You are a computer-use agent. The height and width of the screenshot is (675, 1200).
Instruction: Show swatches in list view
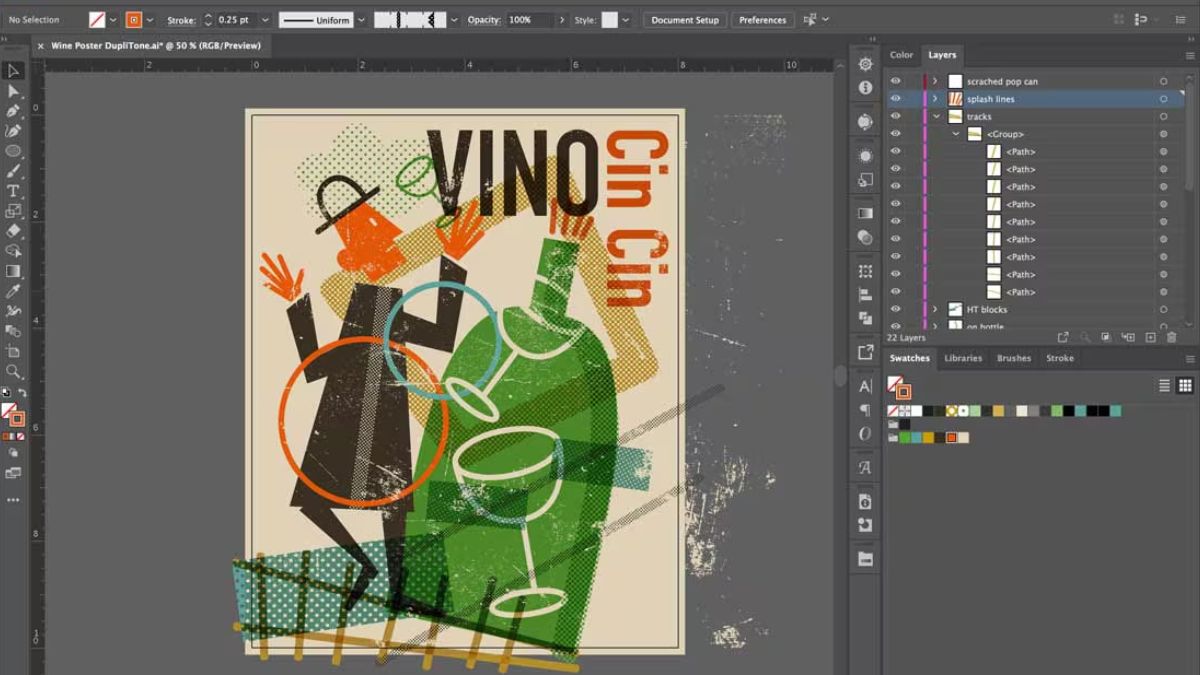click(1165, 385)
